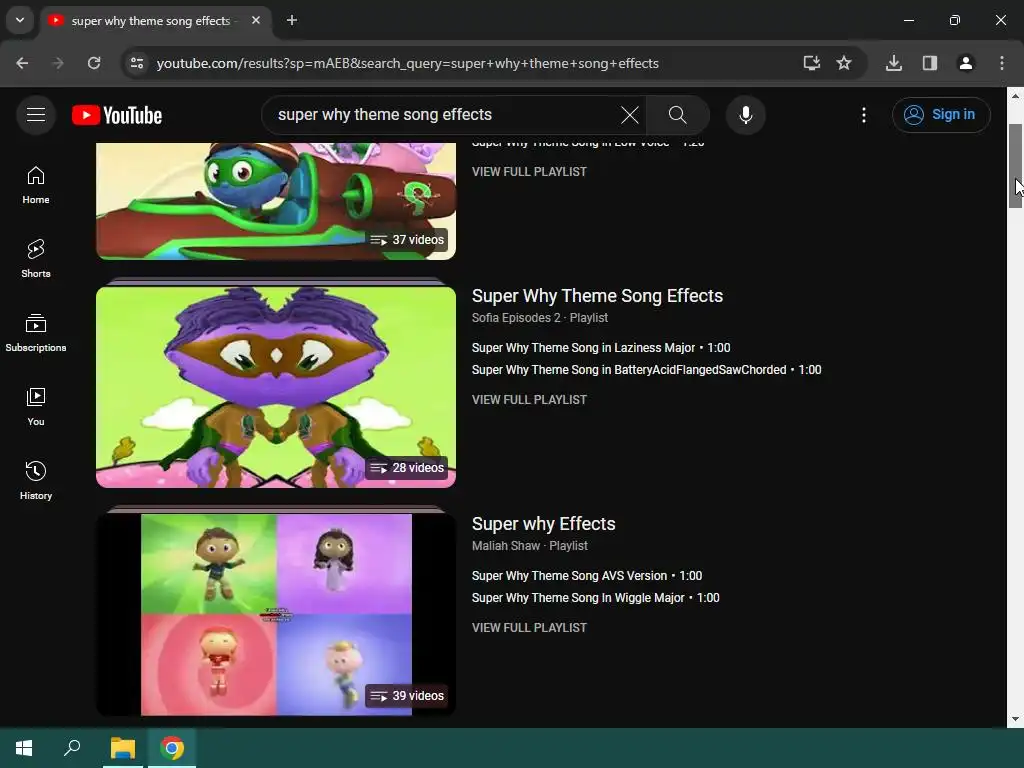Viewport: 1024px width, 768px height.
Task: Open the 37 videos playlist thumbnail
Action: pos(276,201)
